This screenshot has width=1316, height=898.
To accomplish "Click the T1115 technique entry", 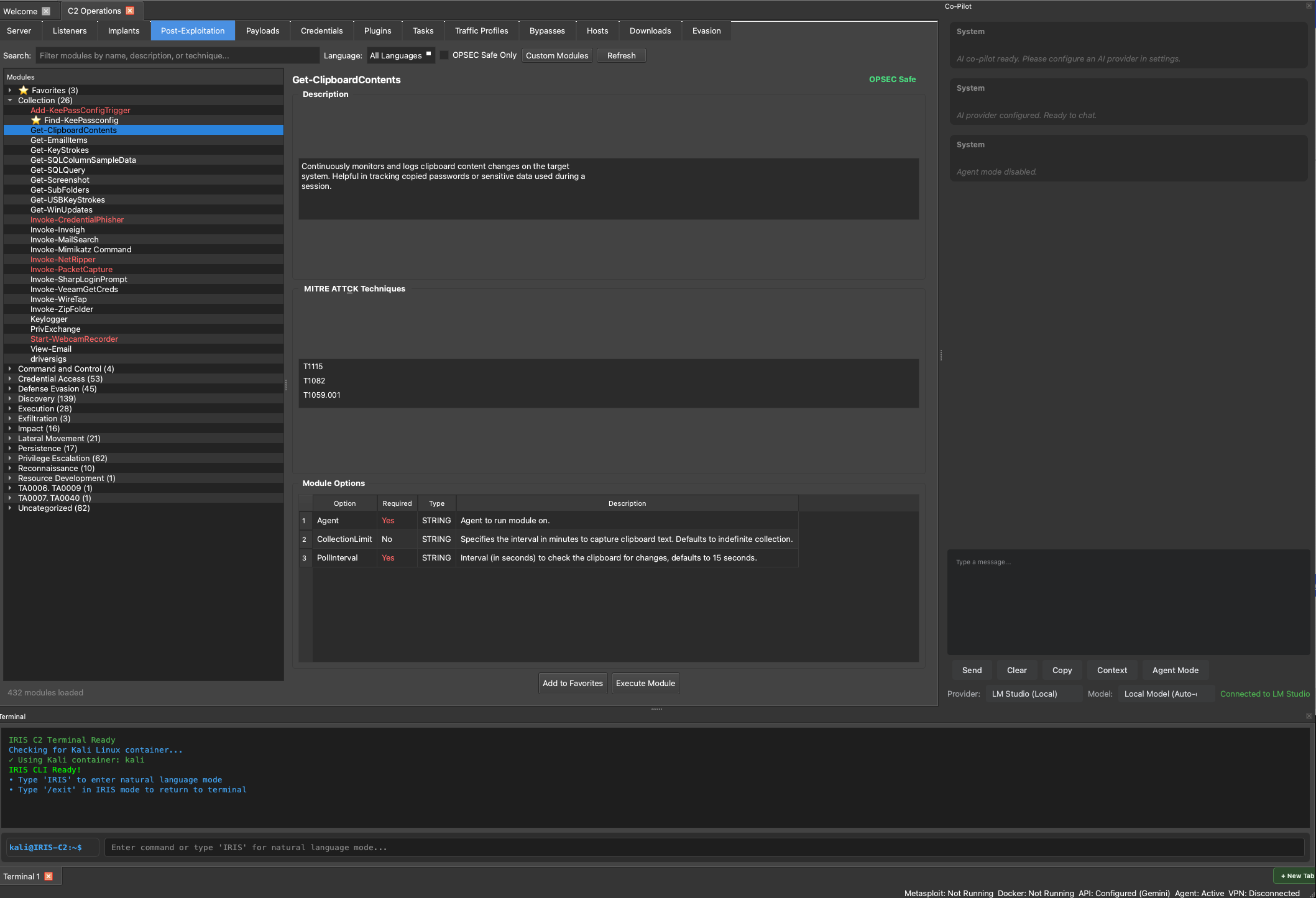I will point(313,367).
